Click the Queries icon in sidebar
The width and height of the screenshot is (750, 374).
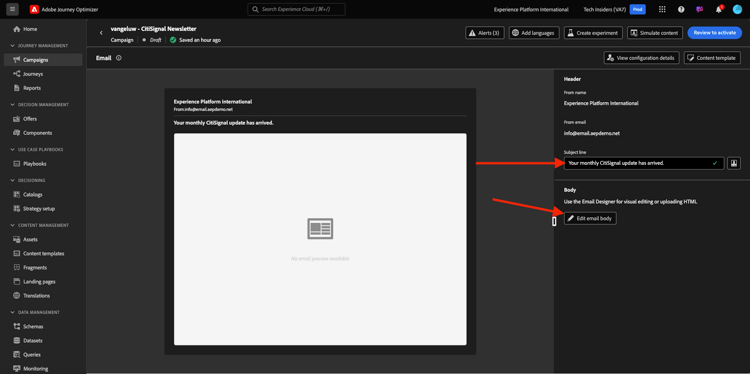17,355
